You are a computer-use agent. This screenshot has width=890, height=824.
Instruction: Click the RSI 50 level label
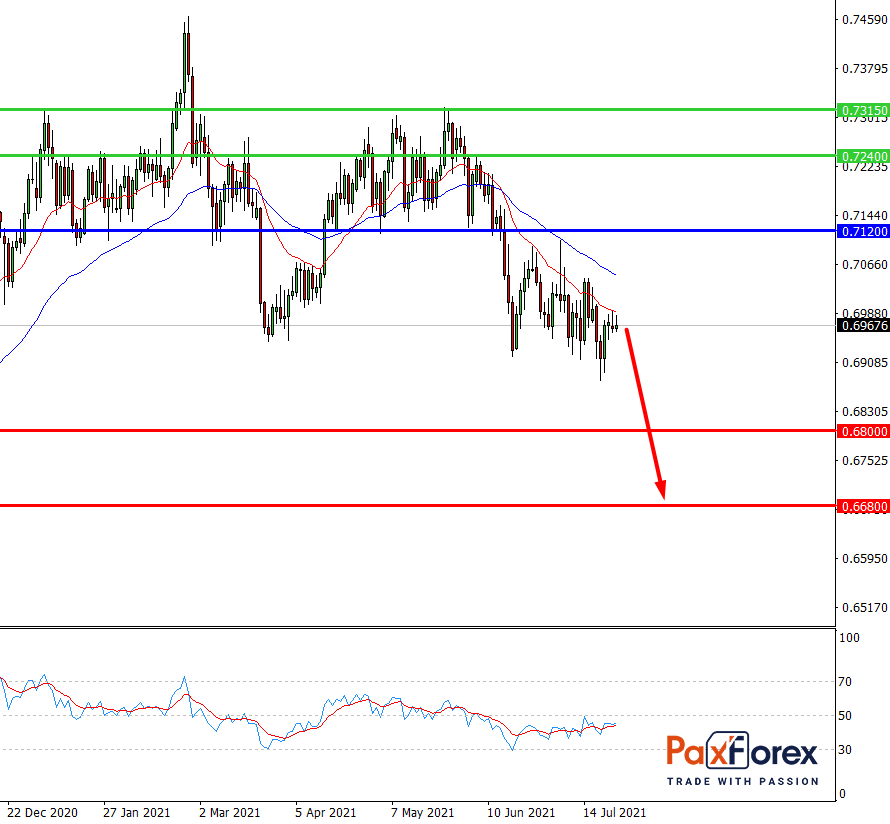pos(845,716)
